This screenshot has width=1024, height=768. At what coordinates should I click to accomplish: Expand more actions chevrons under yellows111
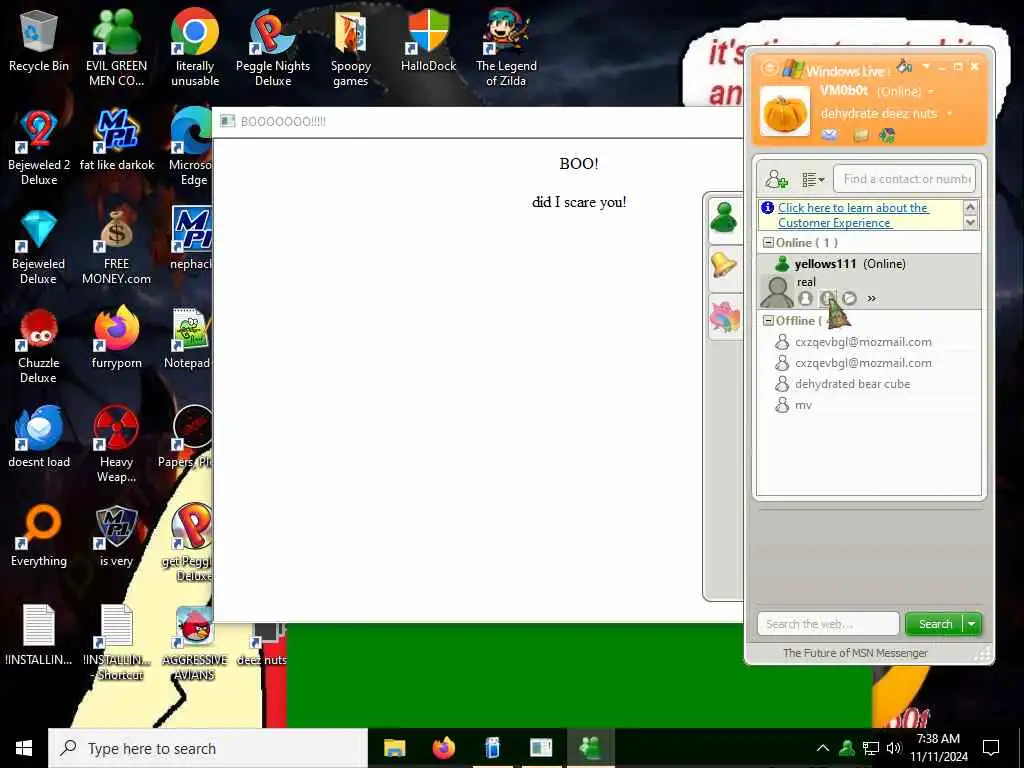coord(871,298)
